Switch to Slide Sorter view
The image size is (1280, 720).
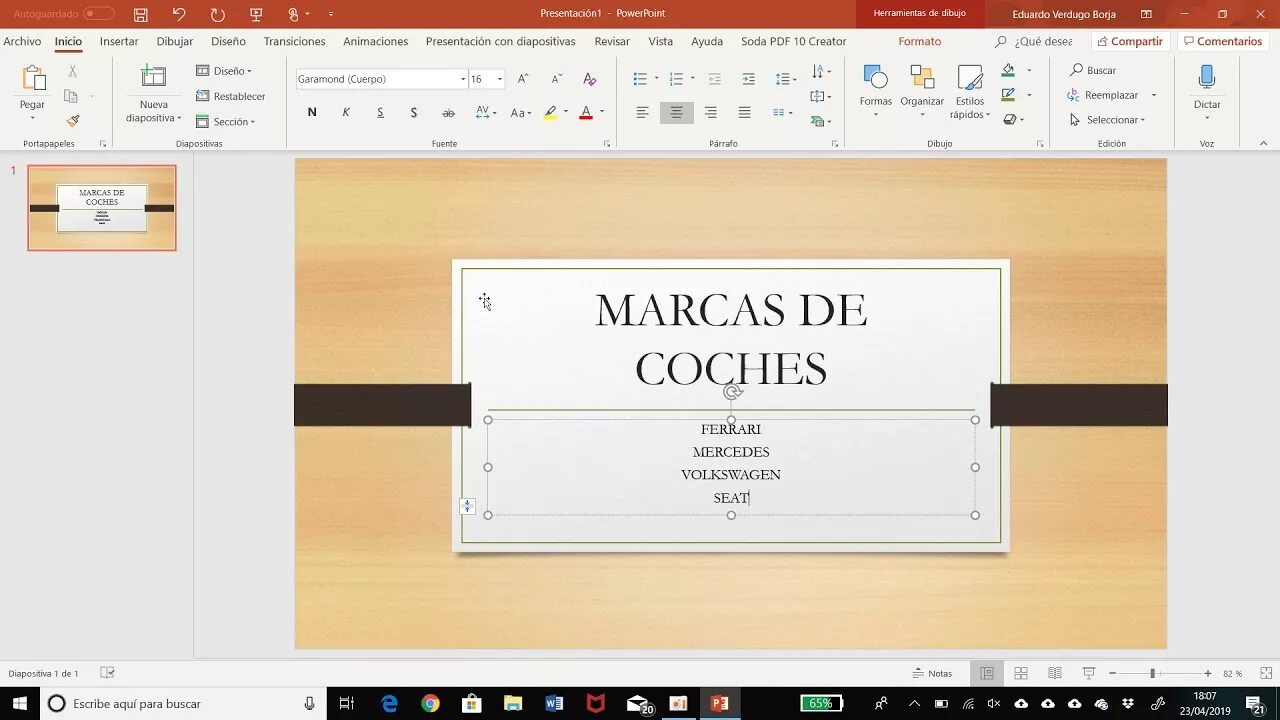coord(1021,673)
